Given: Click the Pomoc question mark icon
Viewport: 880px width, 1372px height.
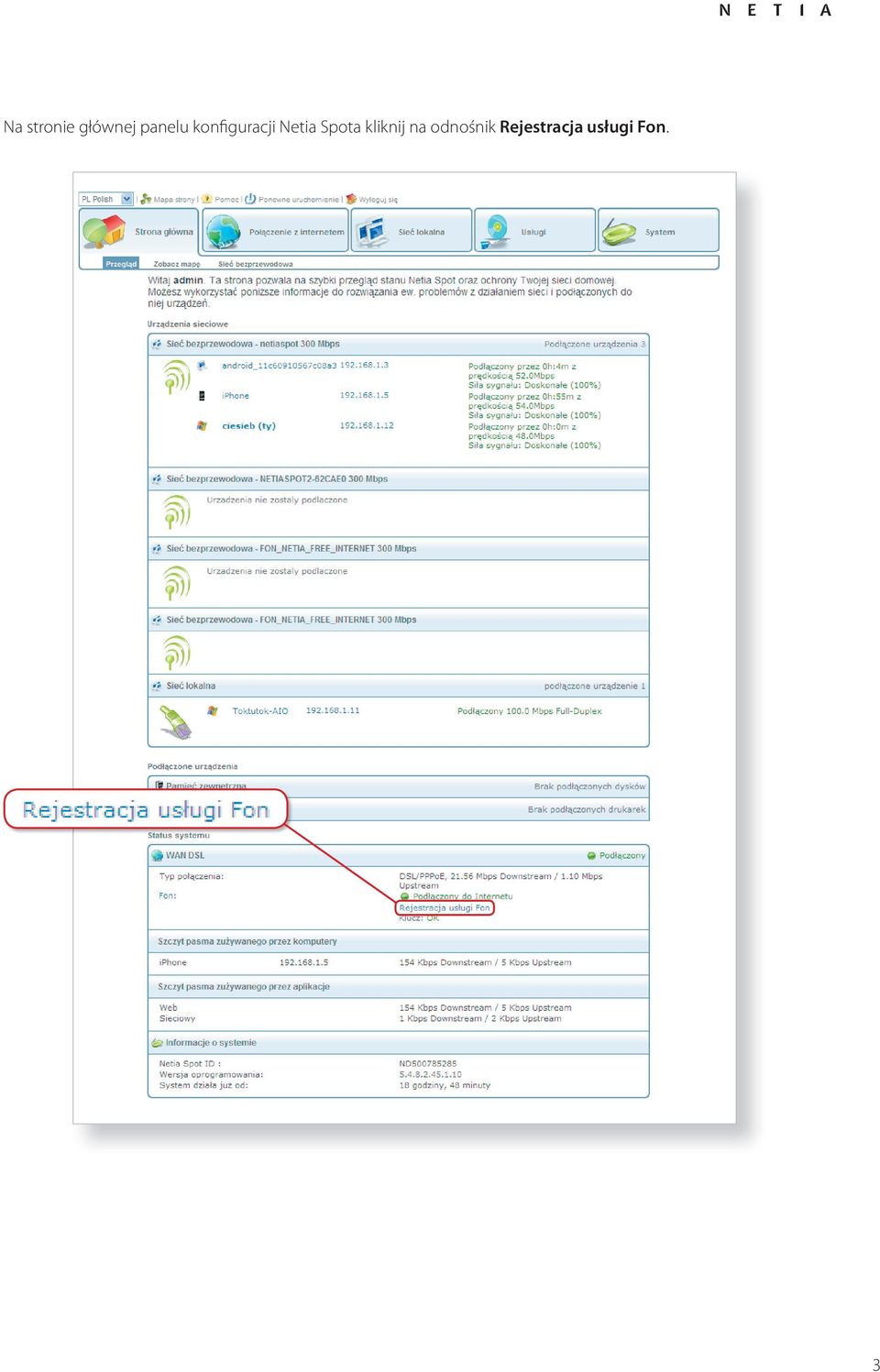Looking at the screenshot, I should 207,199.
